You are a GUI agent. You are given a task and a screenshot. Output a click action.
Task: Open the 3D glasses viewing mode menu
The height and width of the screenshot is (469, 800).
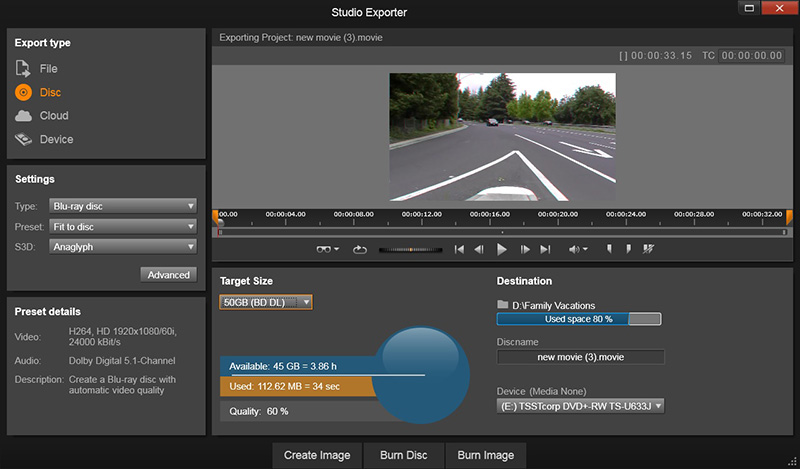(x=327, y=249)
